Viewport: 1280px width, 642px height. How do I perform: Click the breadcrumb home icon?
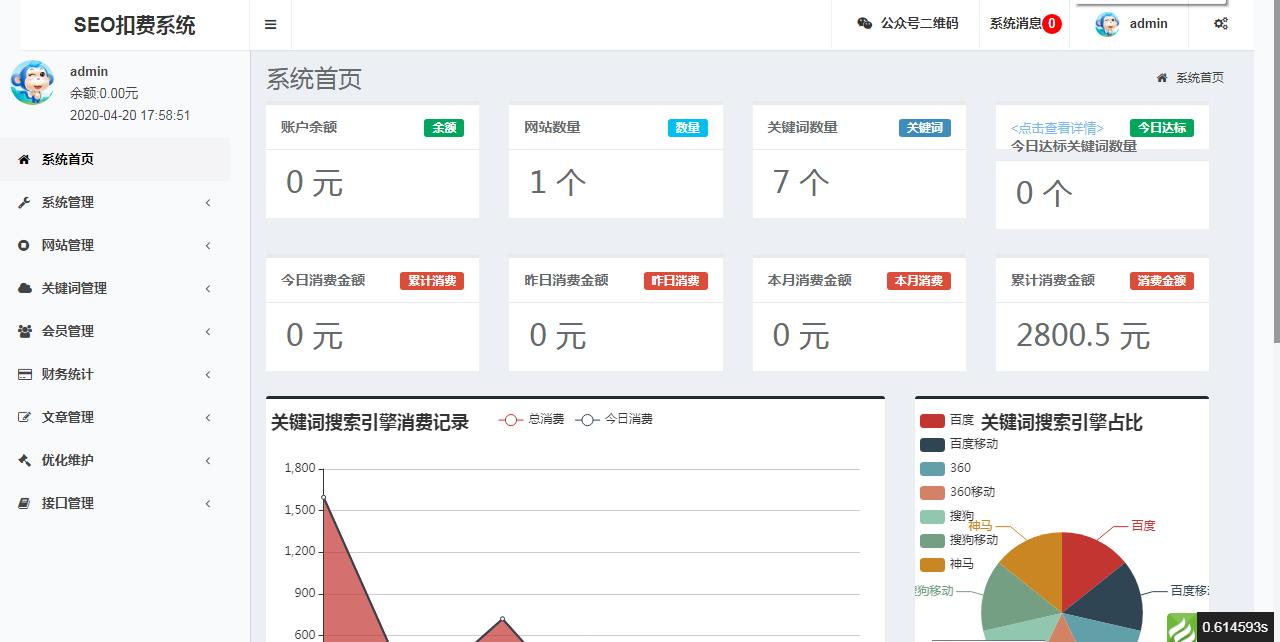point(1161,78)
